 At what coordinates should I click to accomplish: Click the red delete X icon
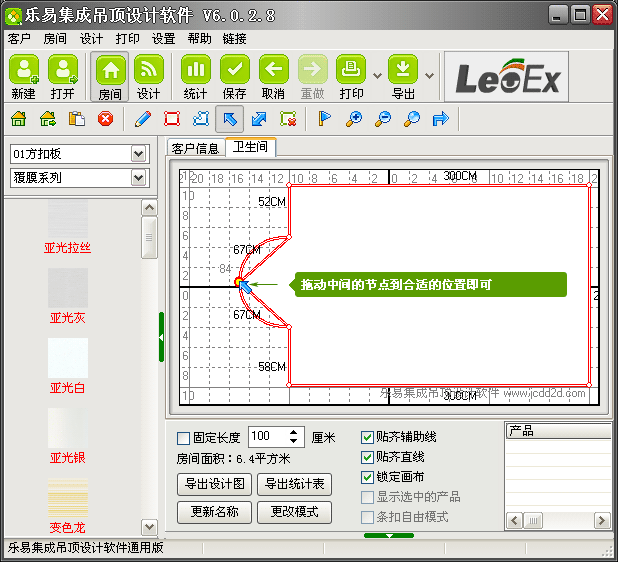(x=105, y=119)
